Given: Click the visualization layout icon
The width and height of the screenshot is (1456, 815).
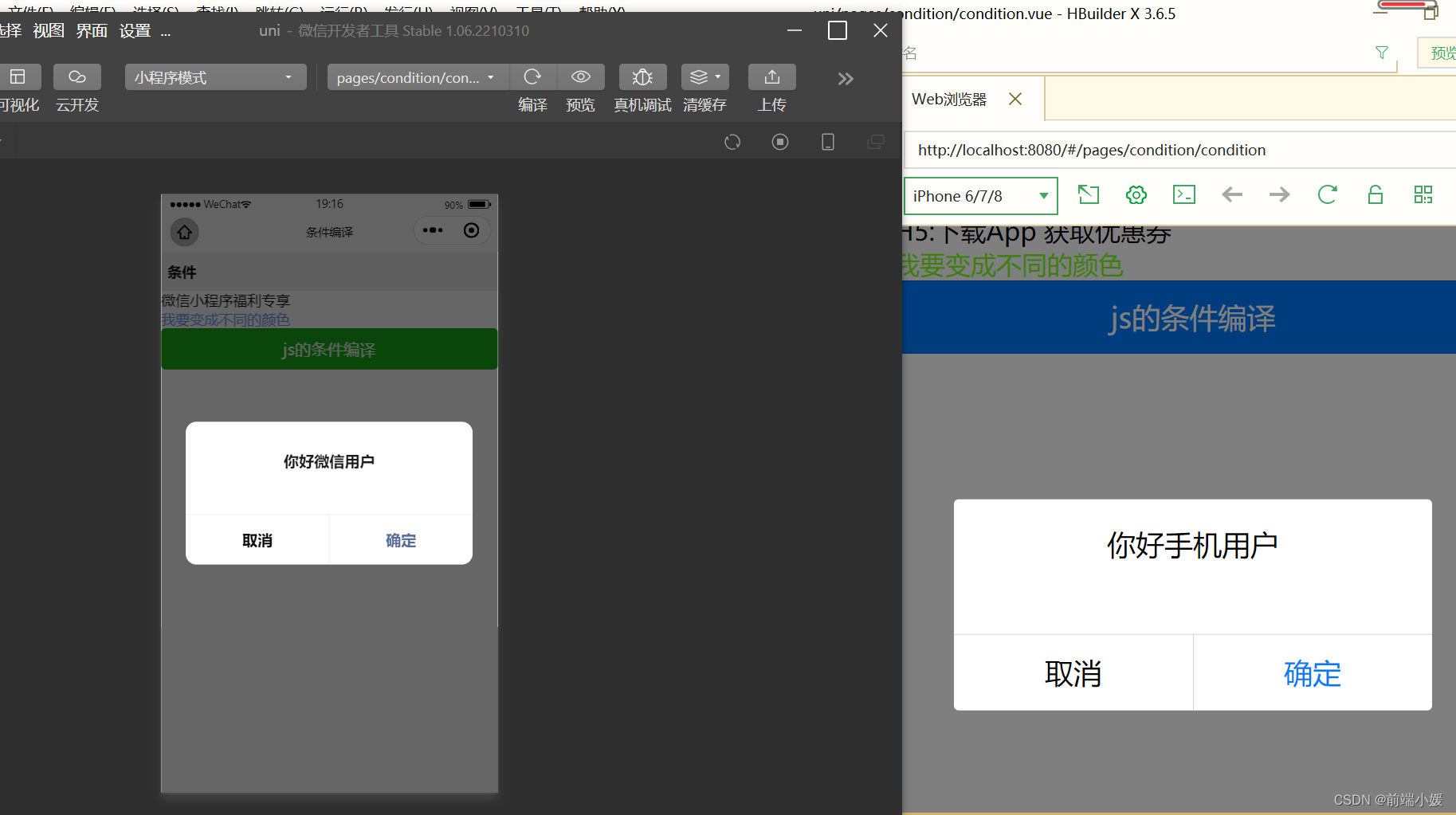Looking at the screenshot, I should click(18, 77).
